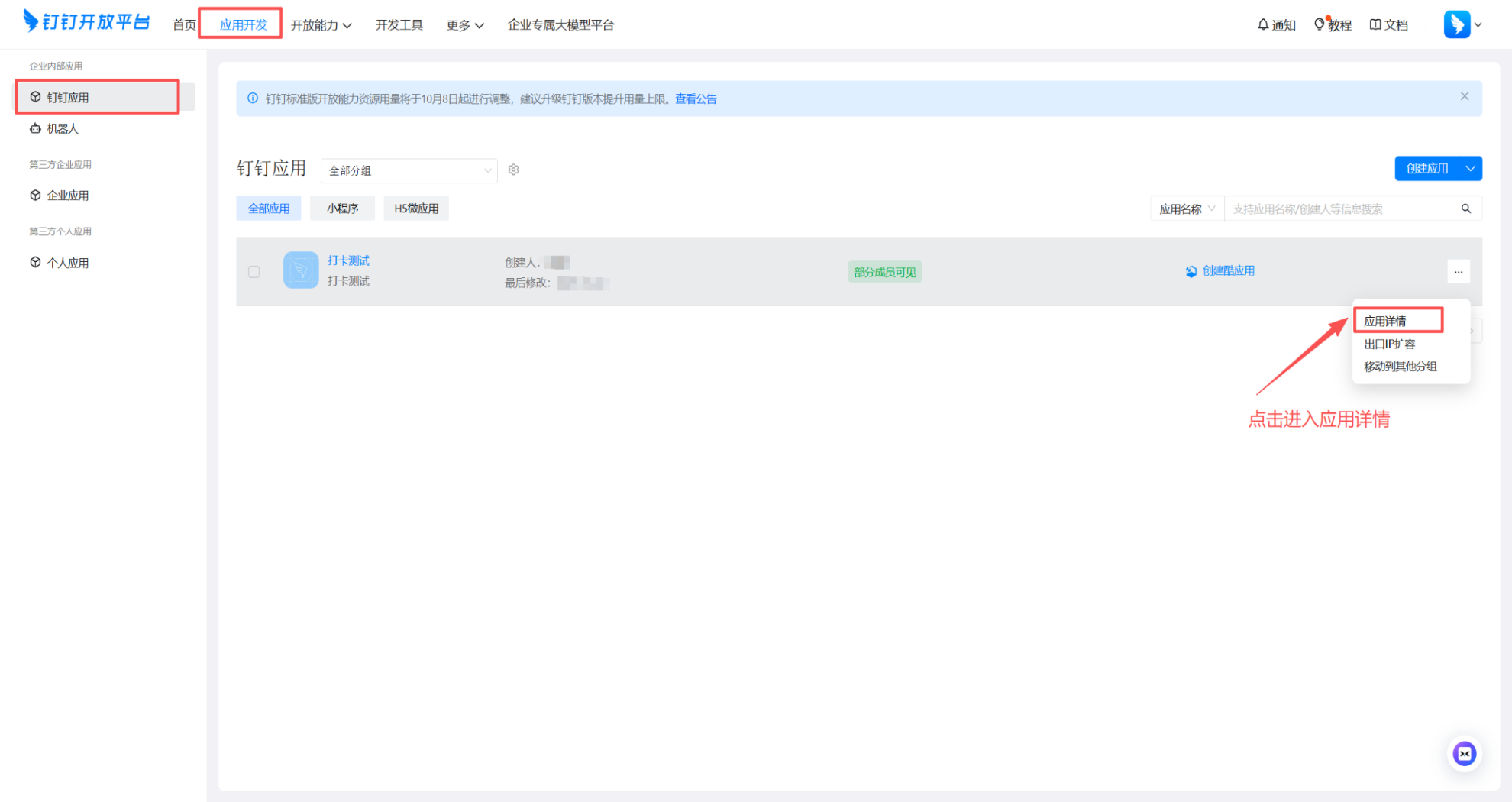Viewport: 1512px width, 802px height.
Task: Click the app search input field
Action: tap(1340, 209)
